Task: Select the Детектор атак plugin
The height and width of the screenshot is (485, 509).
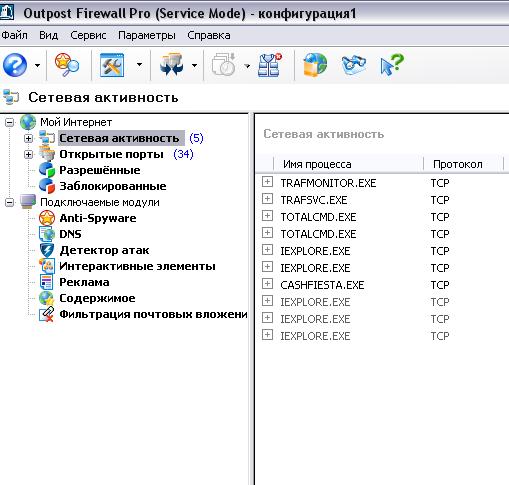Action: pyautogui.click(x=104, y=250)
